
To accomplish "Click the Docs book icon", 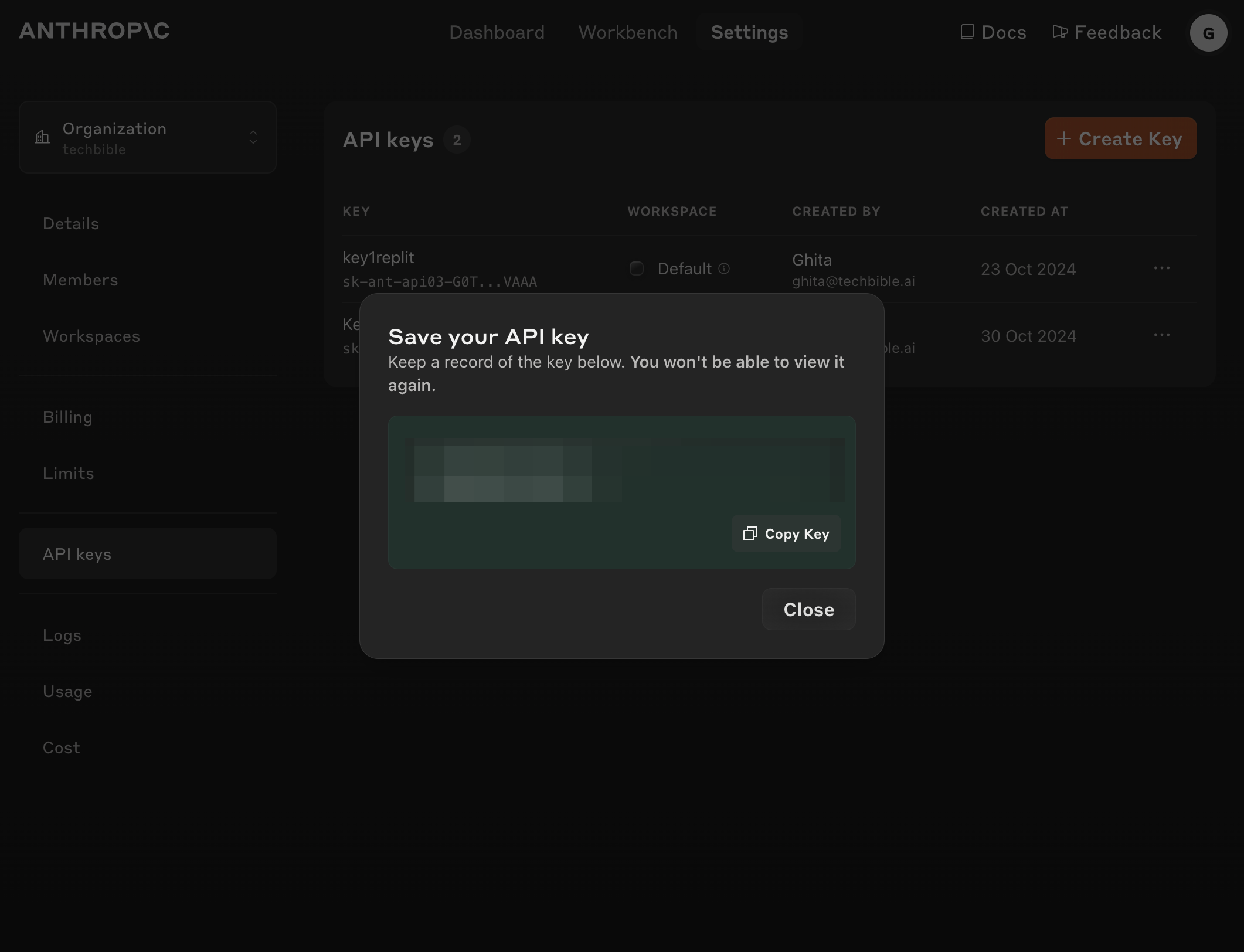I will 967,32.
